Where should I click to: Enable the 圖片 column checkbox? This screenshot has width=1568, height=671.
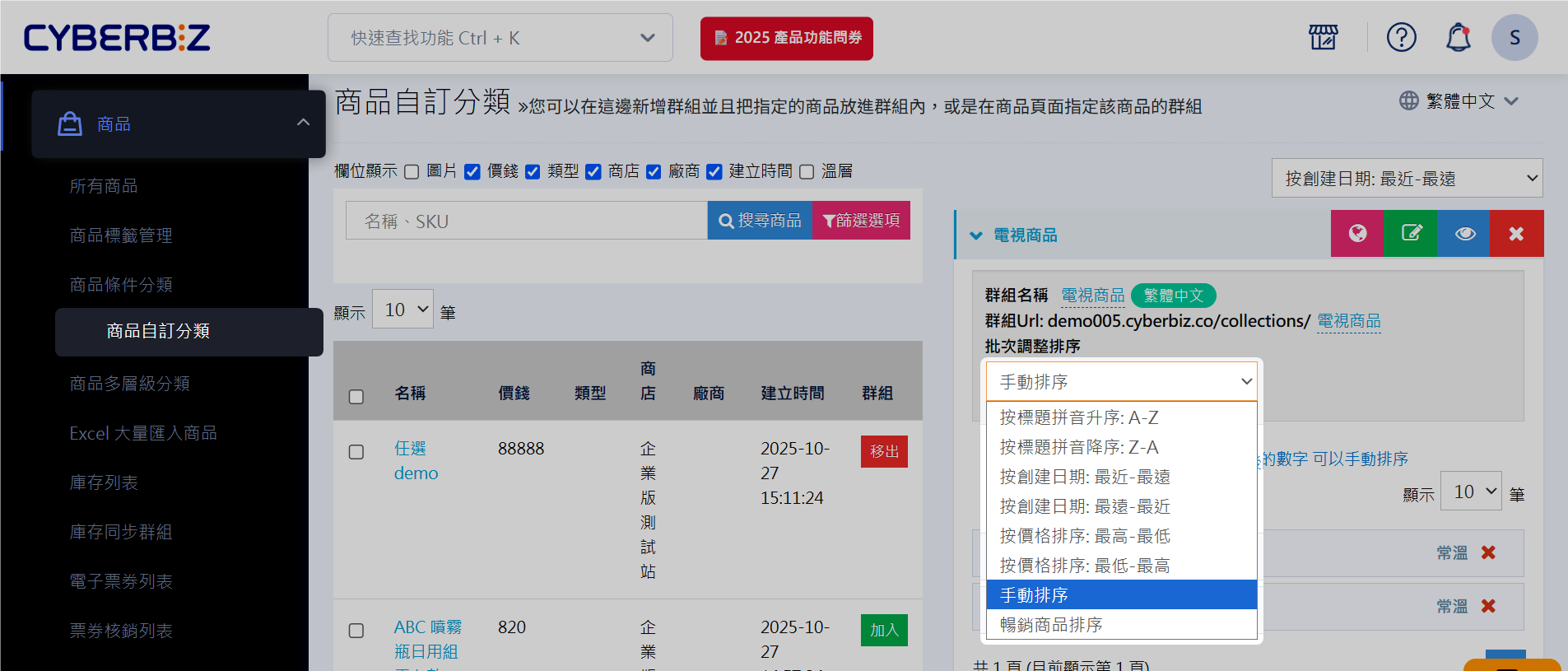[x=412, y=171]
